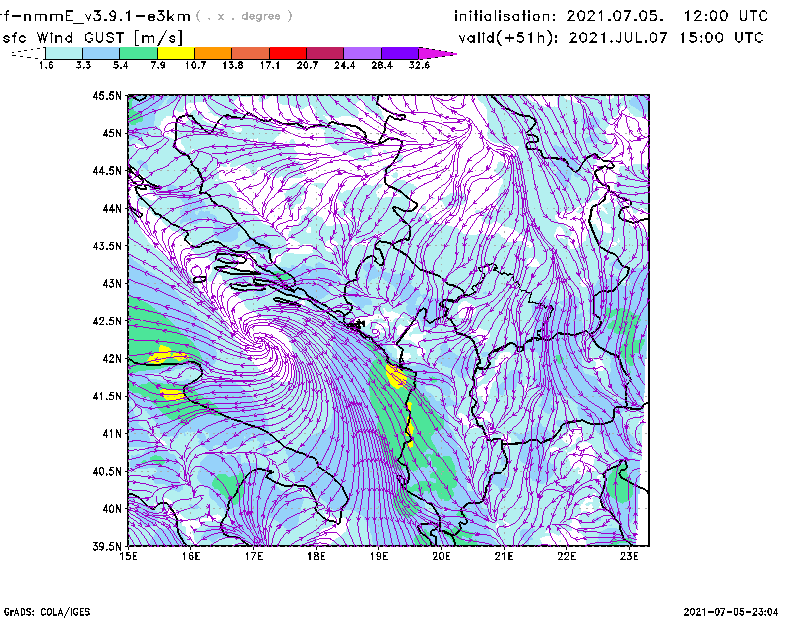Click the orange legend swatch

pyautogui.click(x=213, y=53)
